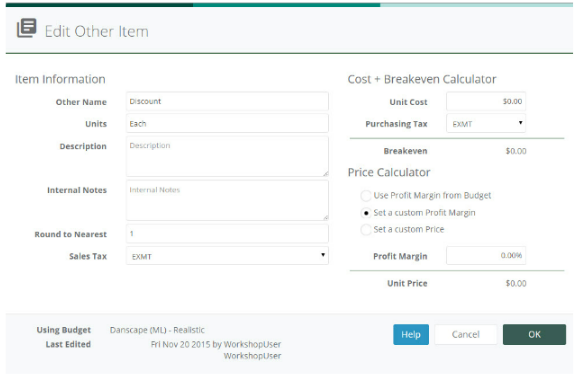The height and width of the screenshot is (380, 575).
Task: Click the Unit Price $0.00 value
Action: [516, 283]
